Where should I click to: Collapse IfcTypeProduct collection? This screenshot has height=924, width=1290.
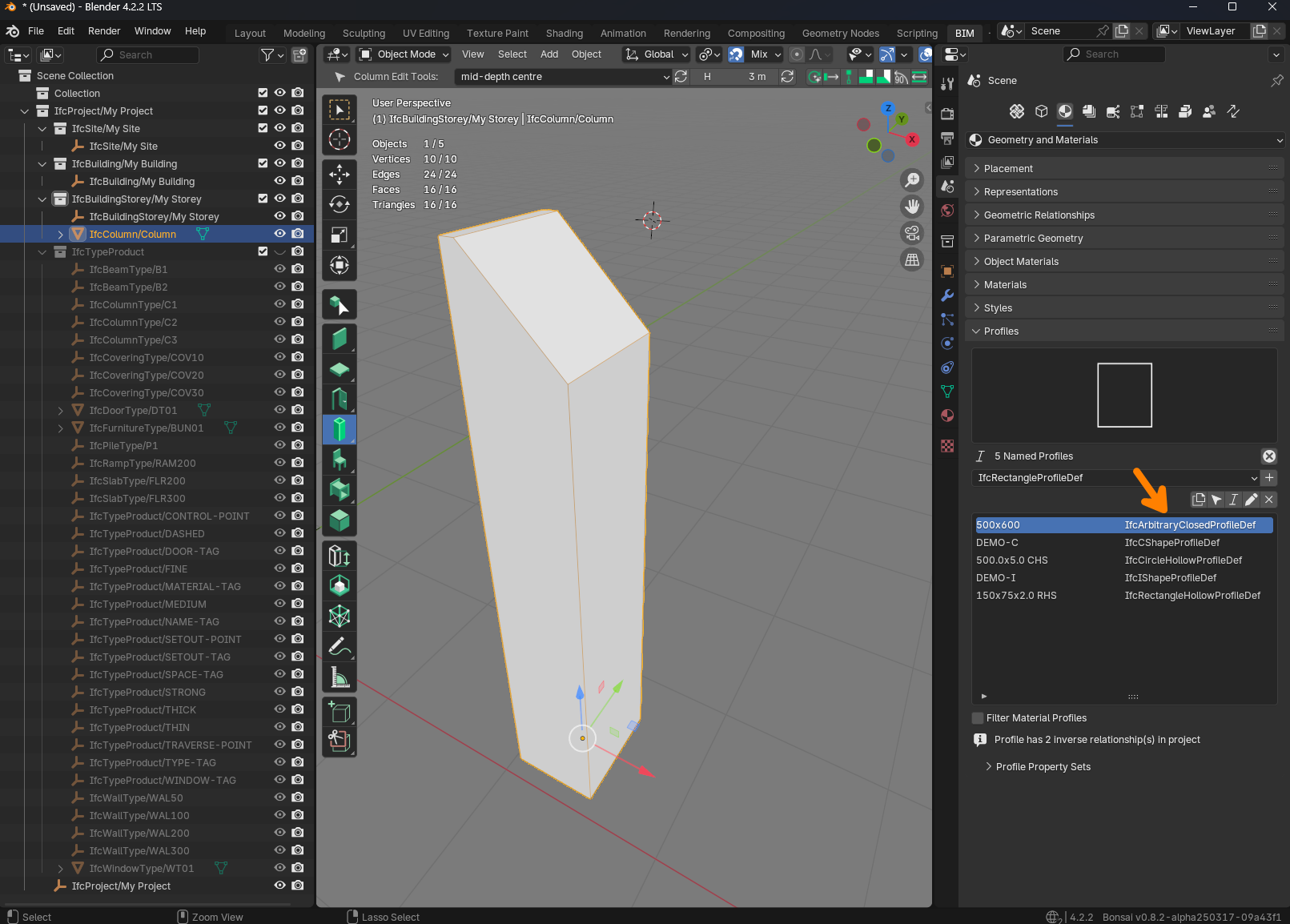click(43, 251)
